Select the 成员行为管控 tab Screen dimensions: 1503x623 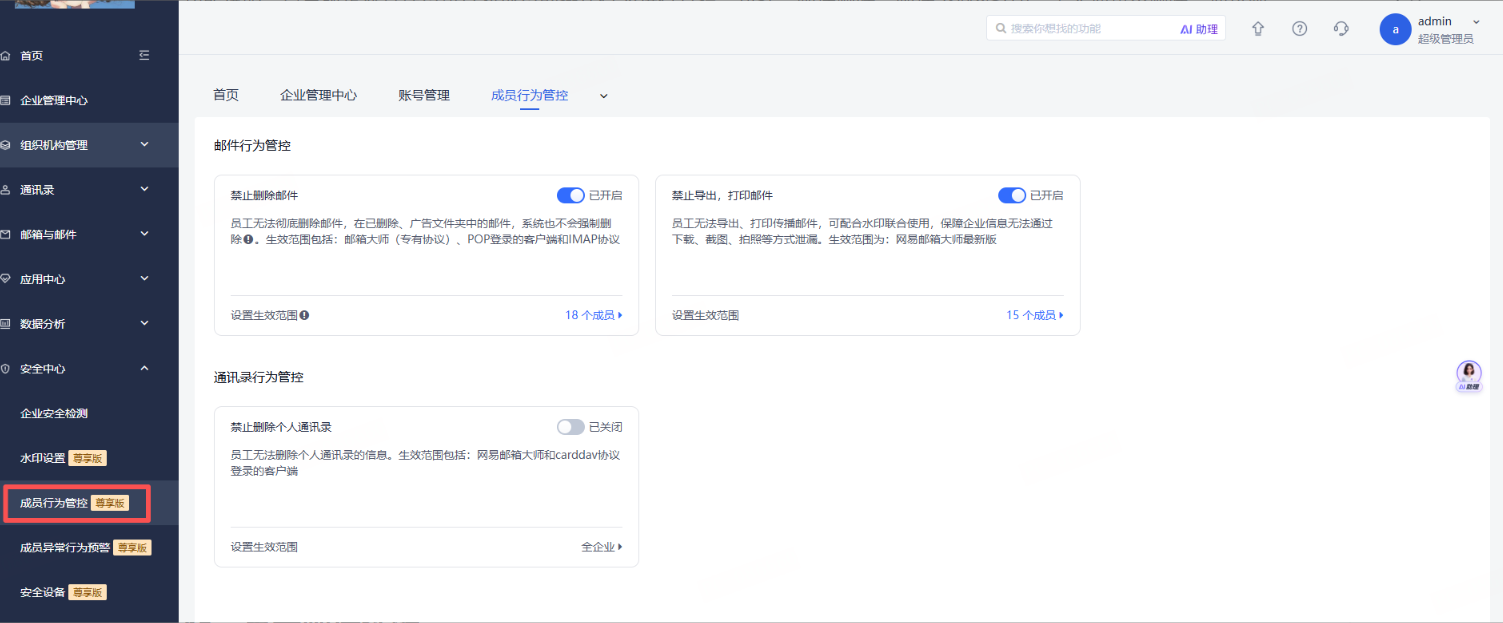pos(529,95)
